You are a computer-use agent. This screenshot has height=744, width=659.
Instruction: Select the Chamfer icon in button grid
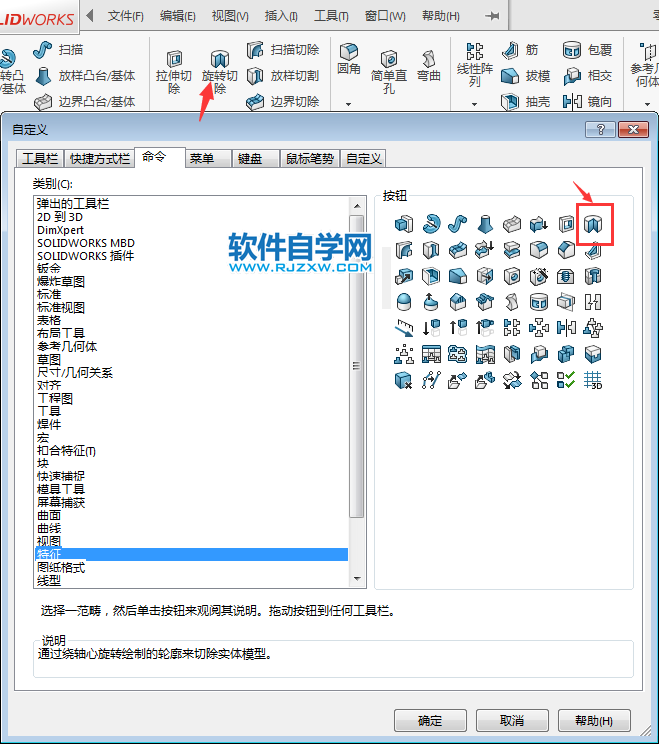point(566,250)
